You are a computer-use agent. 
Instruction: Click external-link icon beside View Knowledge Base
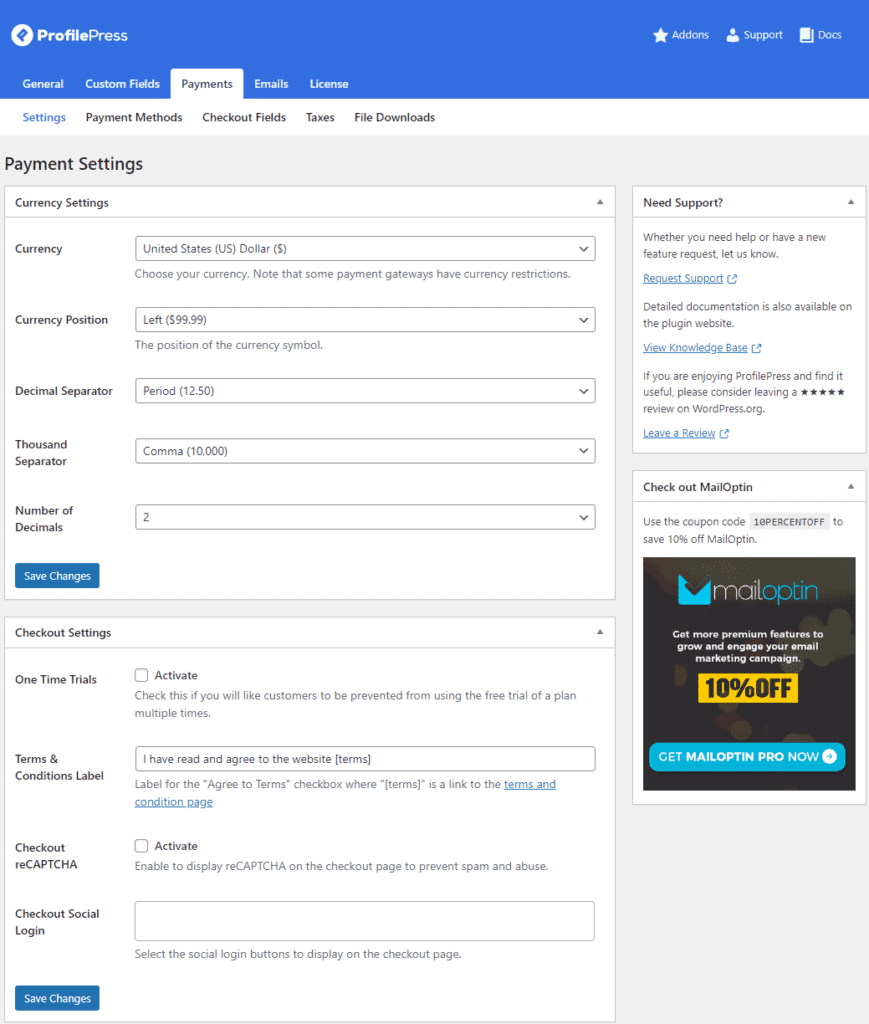[x=756, y=348]
